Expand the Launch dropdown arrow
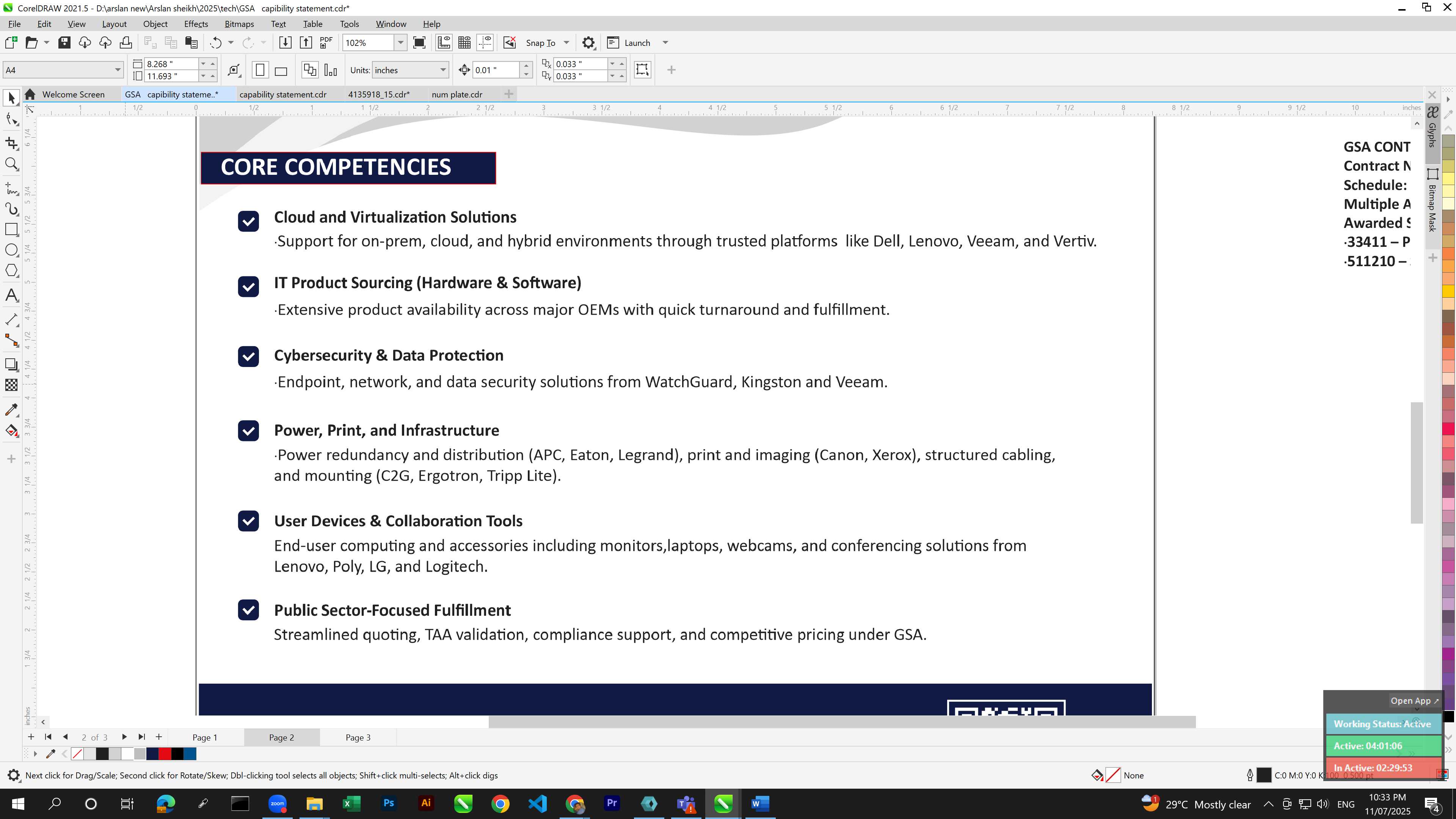Screen dimensions: 1456x819 coord(665,42)
